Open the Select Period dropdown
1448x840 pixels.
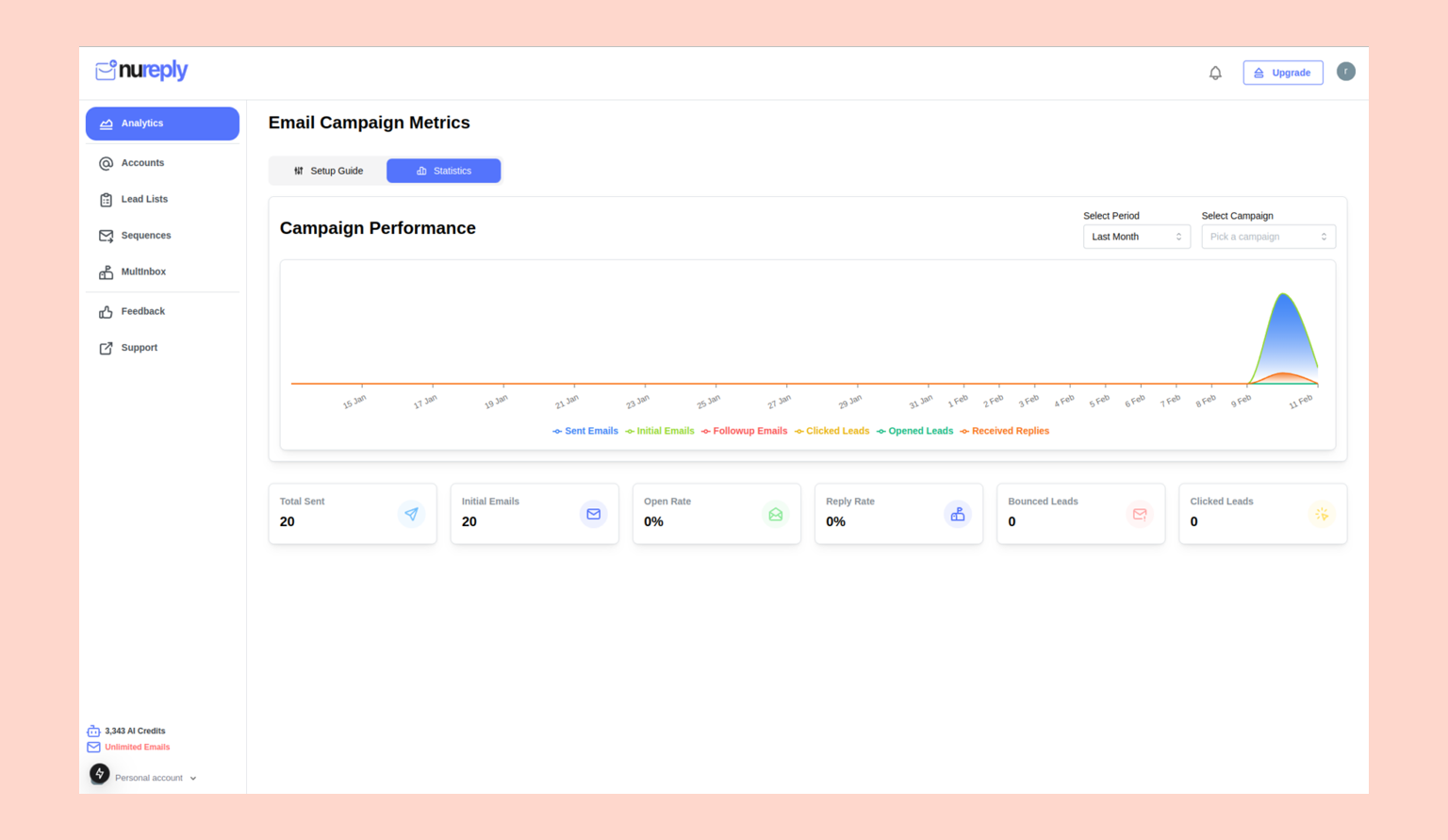coord(1136,236)
